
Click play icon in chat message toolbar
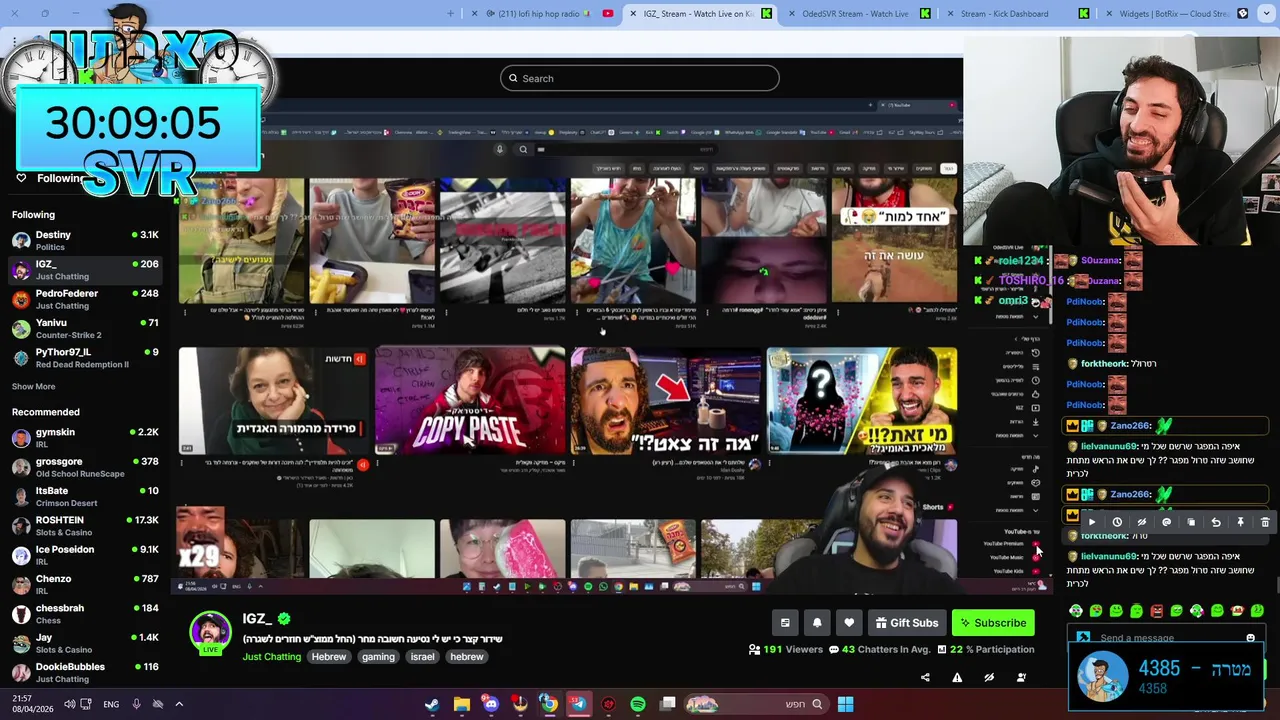[x=1092, y=522]
